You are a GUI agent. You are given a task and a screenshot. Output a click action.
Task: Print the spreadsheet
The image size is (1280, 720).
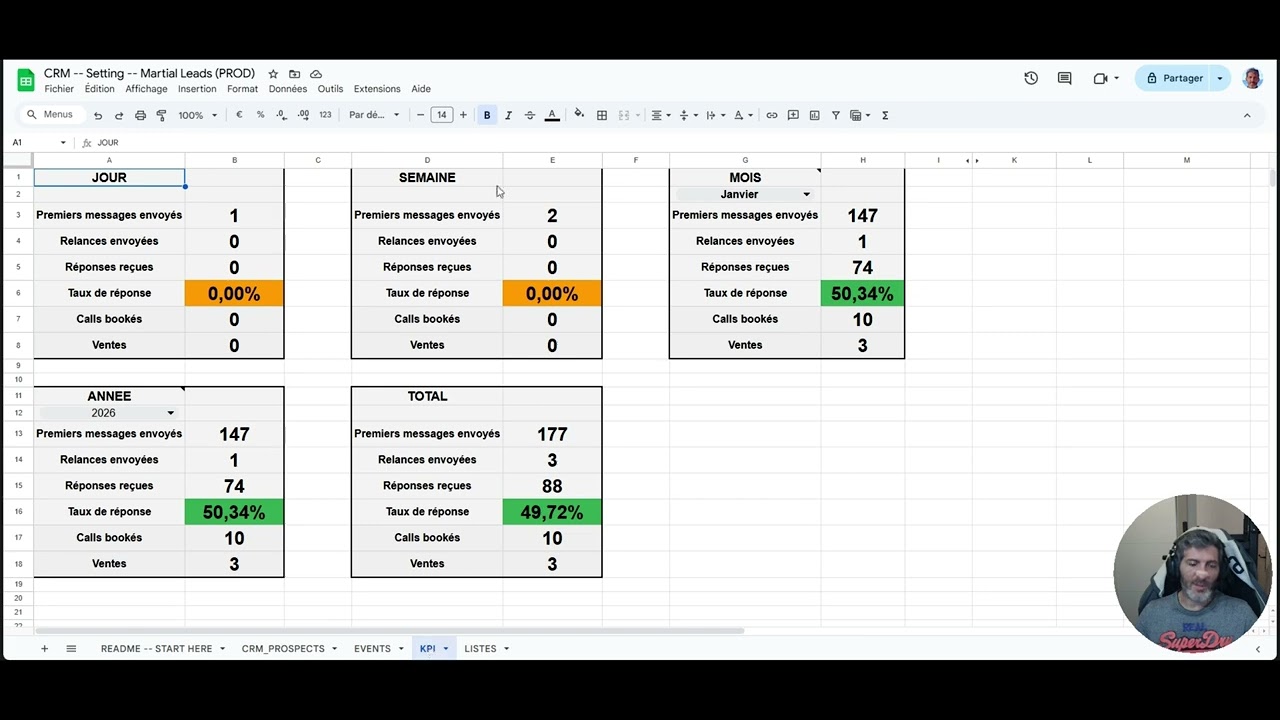(140, 115)
